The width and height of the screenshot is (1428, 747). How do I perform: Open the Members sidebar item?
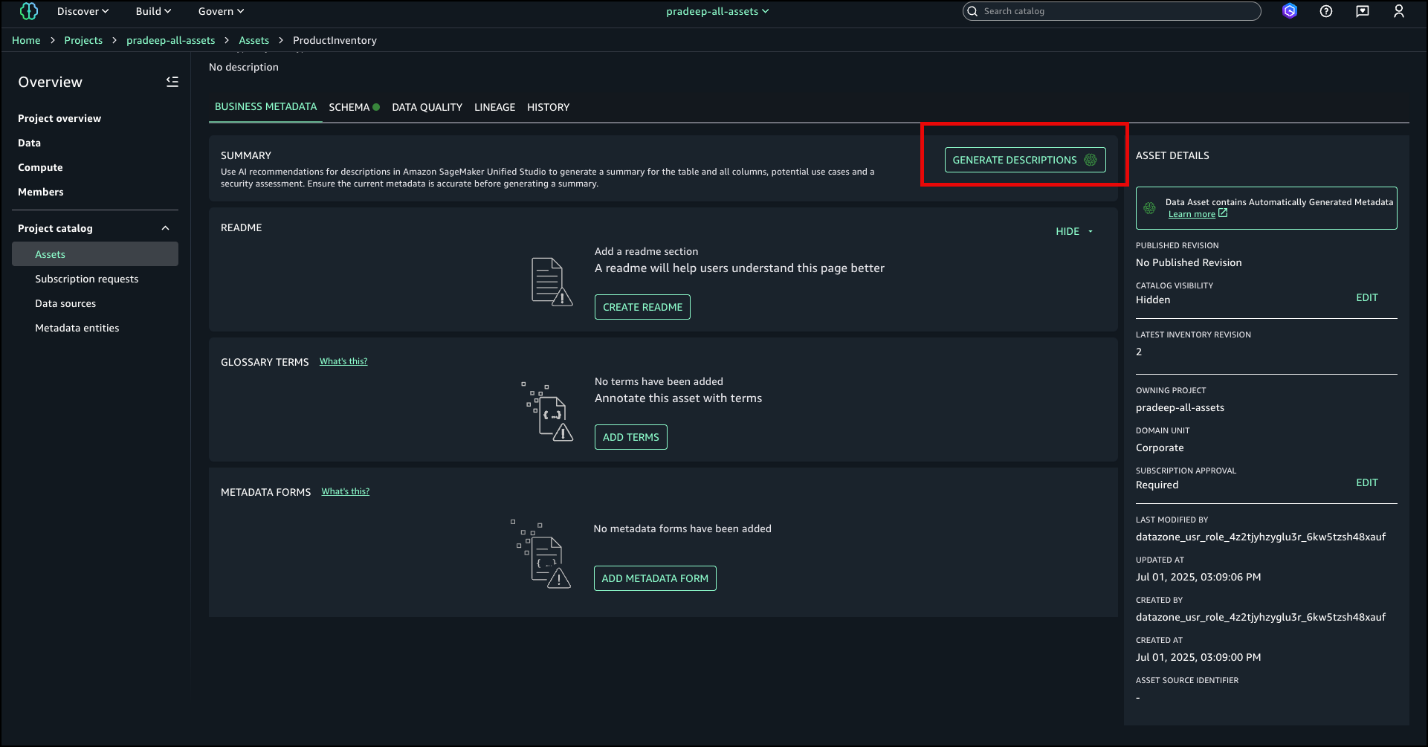point(41,192)
